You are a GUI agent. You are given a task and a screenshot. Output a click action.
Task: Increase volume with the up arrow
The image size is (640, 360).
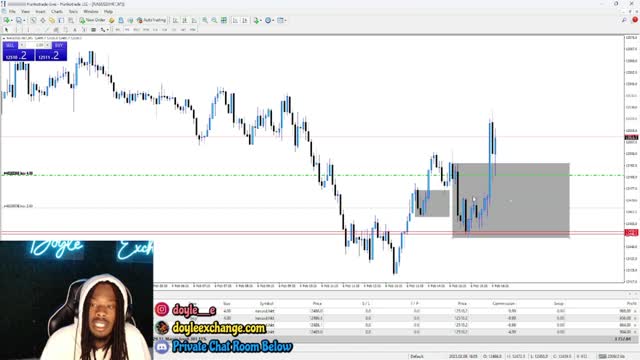pos(48,45)
